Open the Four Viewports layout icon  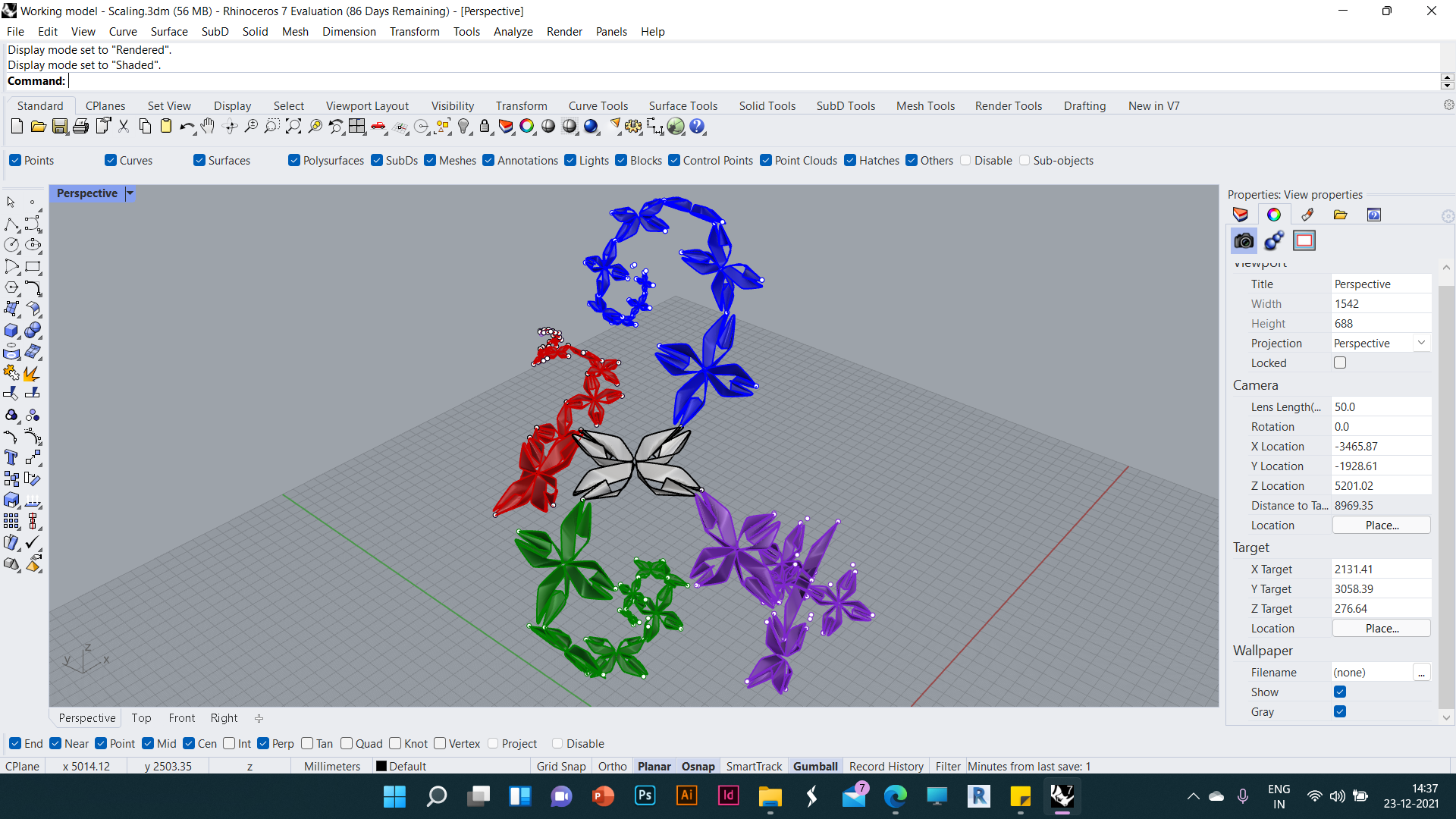click(x=357, y=127)
